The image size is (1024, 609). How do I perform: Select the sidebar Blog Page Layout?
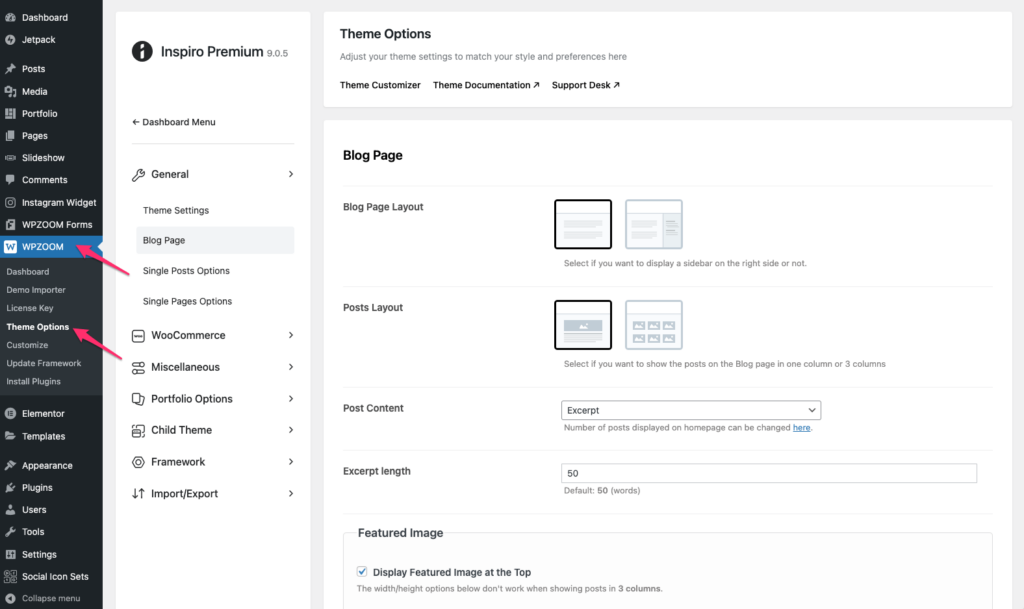click(x=654, y=223)
